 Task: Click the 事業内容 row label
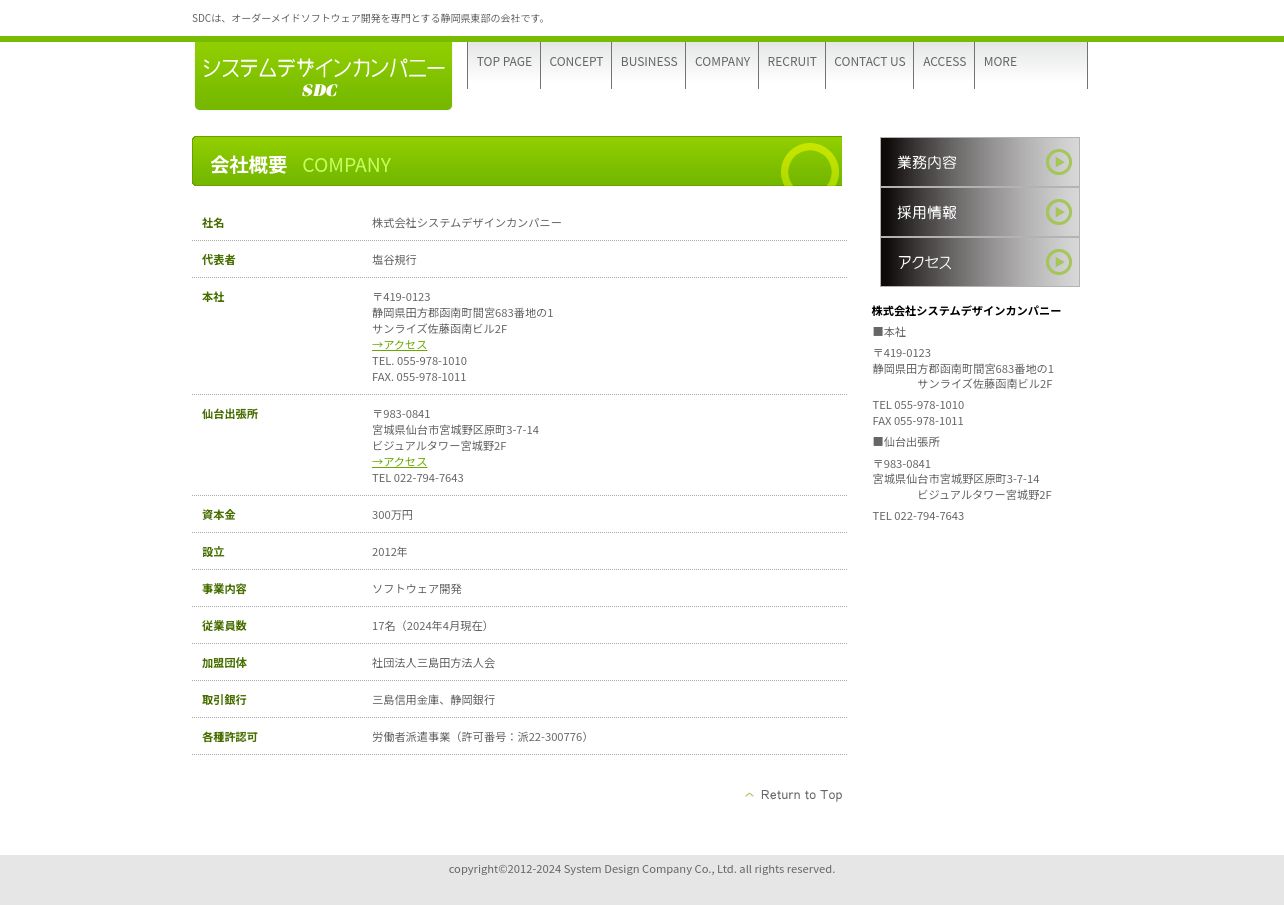click(224, 589)
